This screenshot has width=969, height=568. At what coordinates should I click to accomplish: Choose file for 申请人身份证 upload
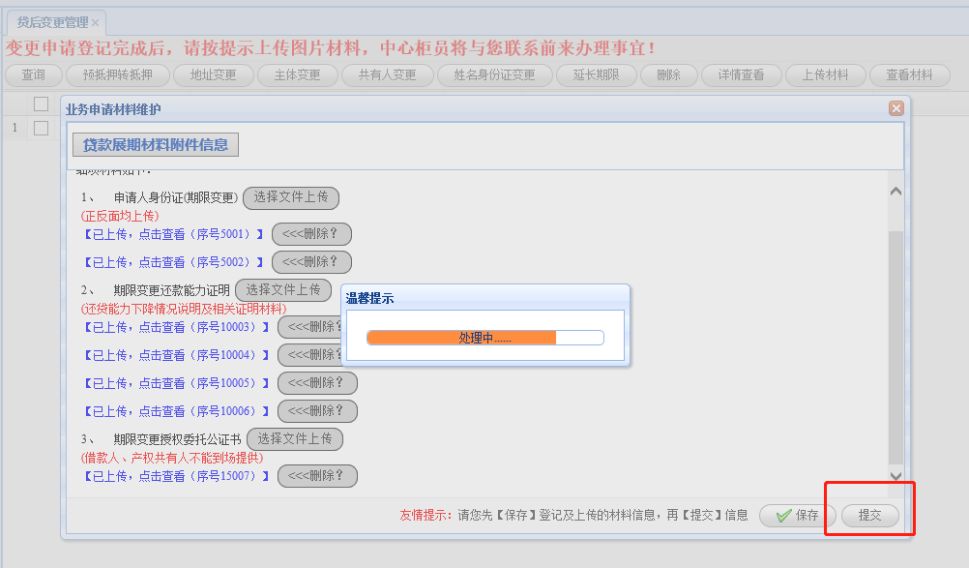pos(291,197)
